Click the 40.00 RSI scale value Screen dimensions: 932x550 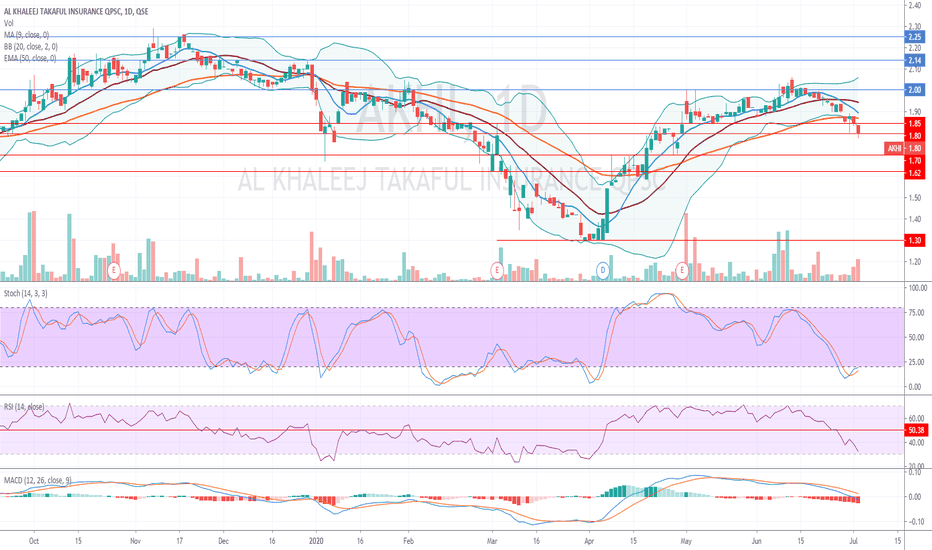(916, 443)
